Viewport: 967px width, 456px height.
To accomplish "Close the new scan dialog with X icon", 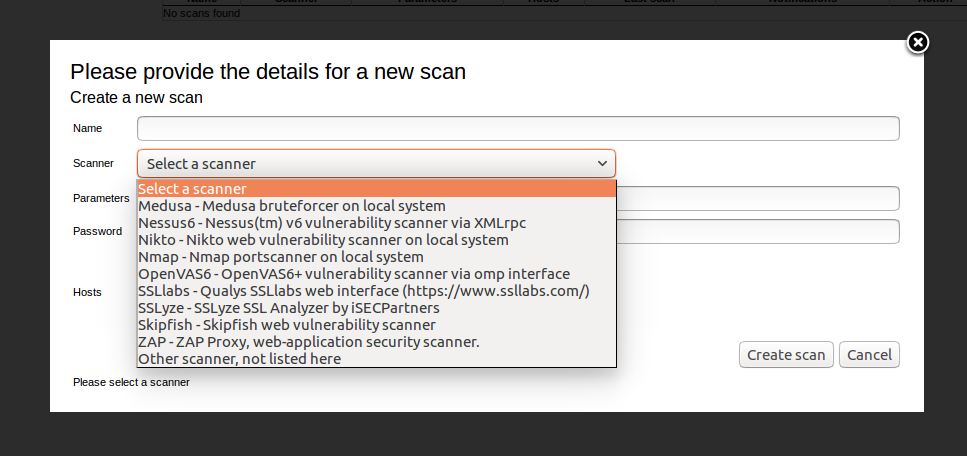I will tap(918, 43).
